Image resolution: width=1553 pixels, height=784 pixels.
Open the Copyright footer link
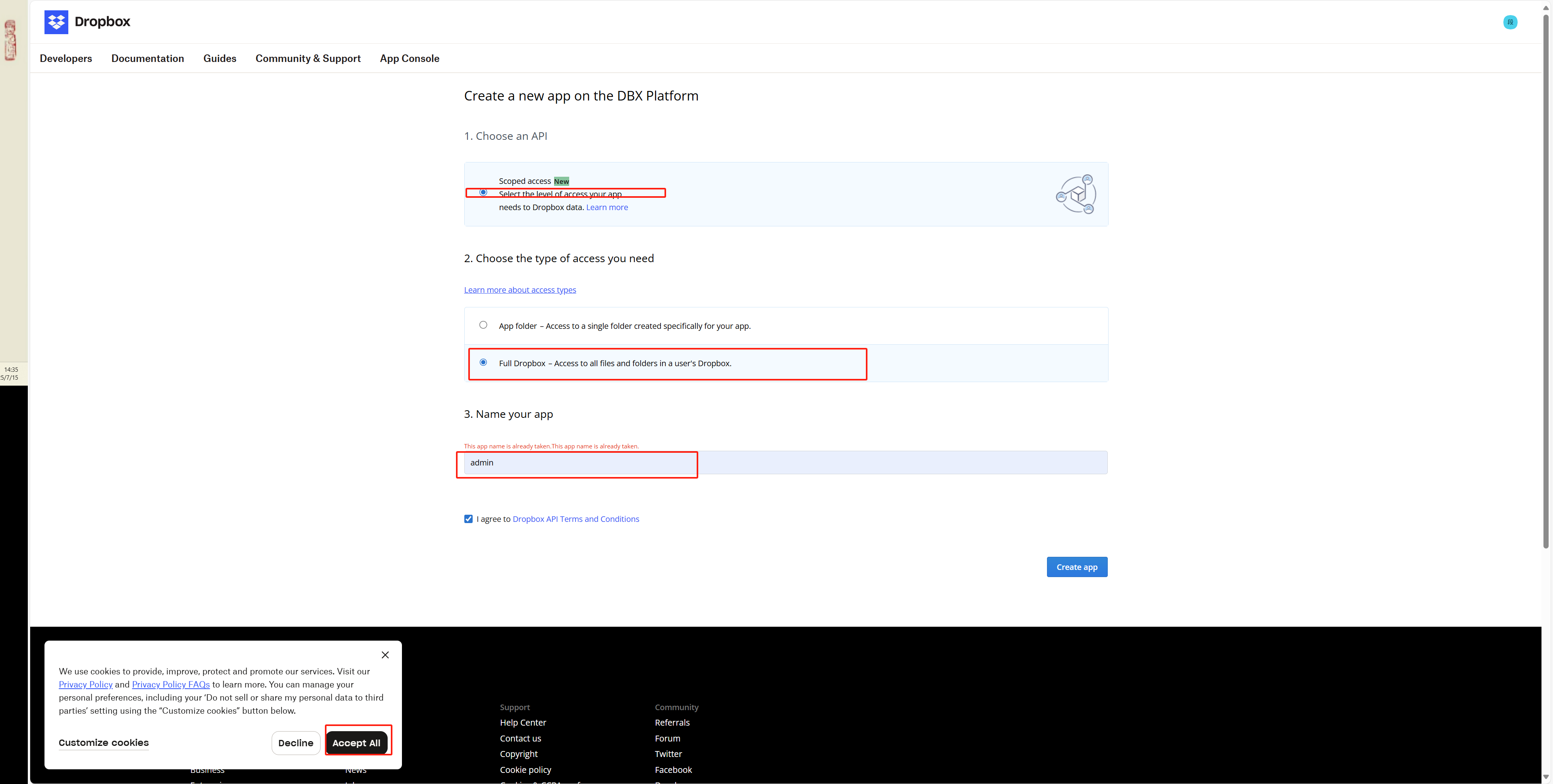click(518, 754)
